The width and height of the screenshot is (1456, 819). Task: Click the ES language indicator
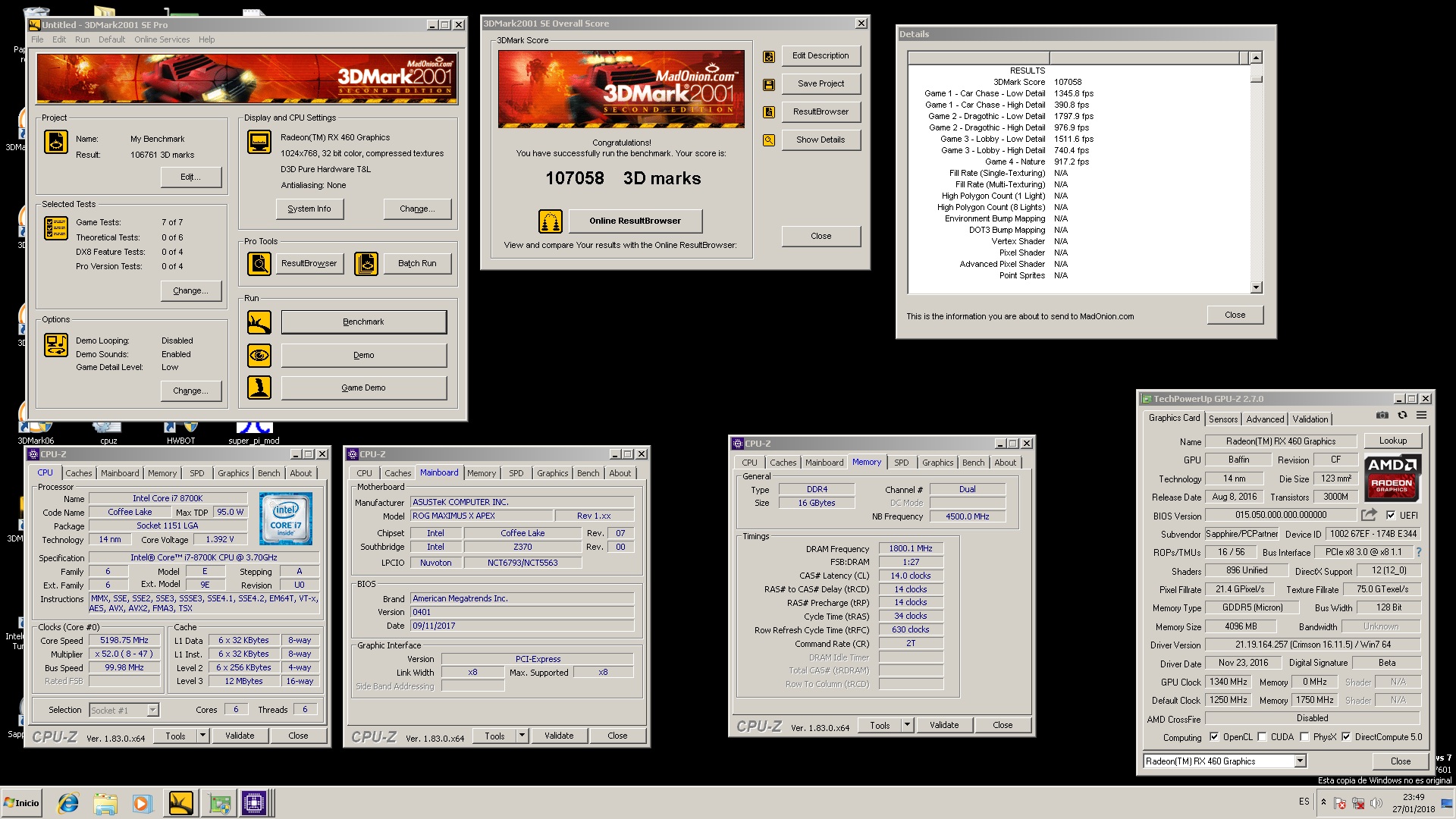[x=1304, y=802]
